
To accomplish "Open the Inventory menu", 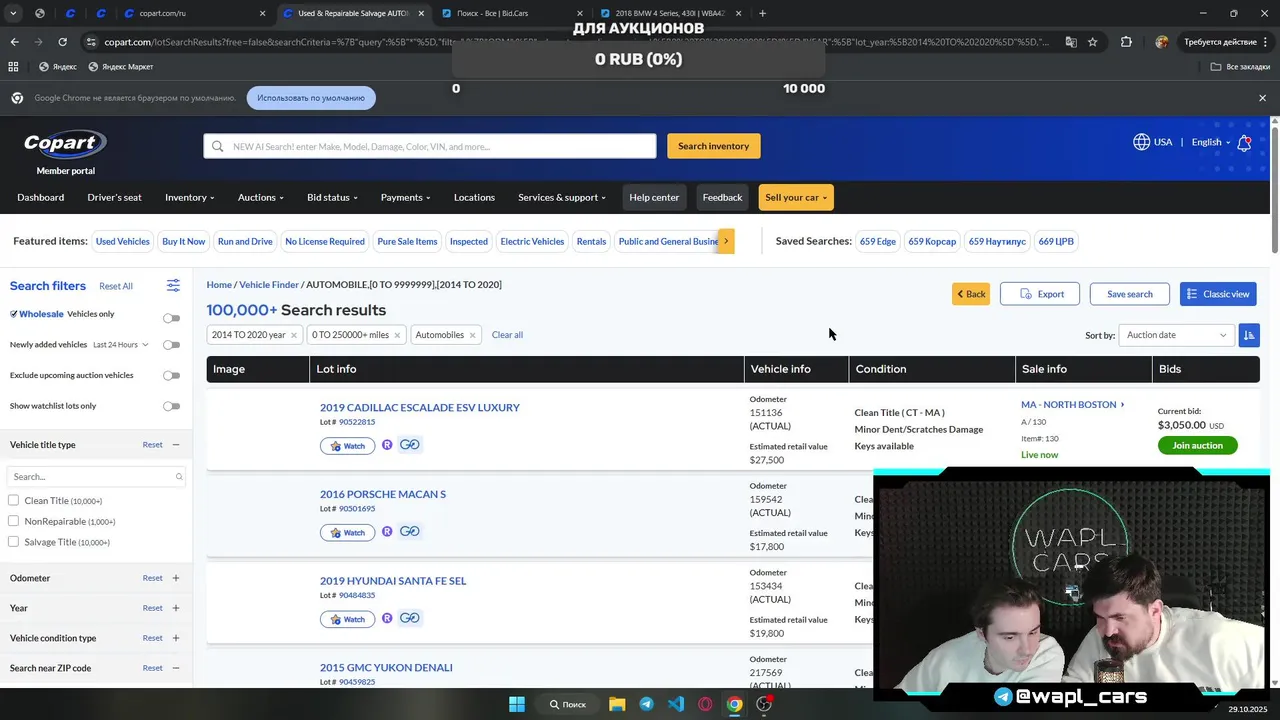I will point(189,197).
